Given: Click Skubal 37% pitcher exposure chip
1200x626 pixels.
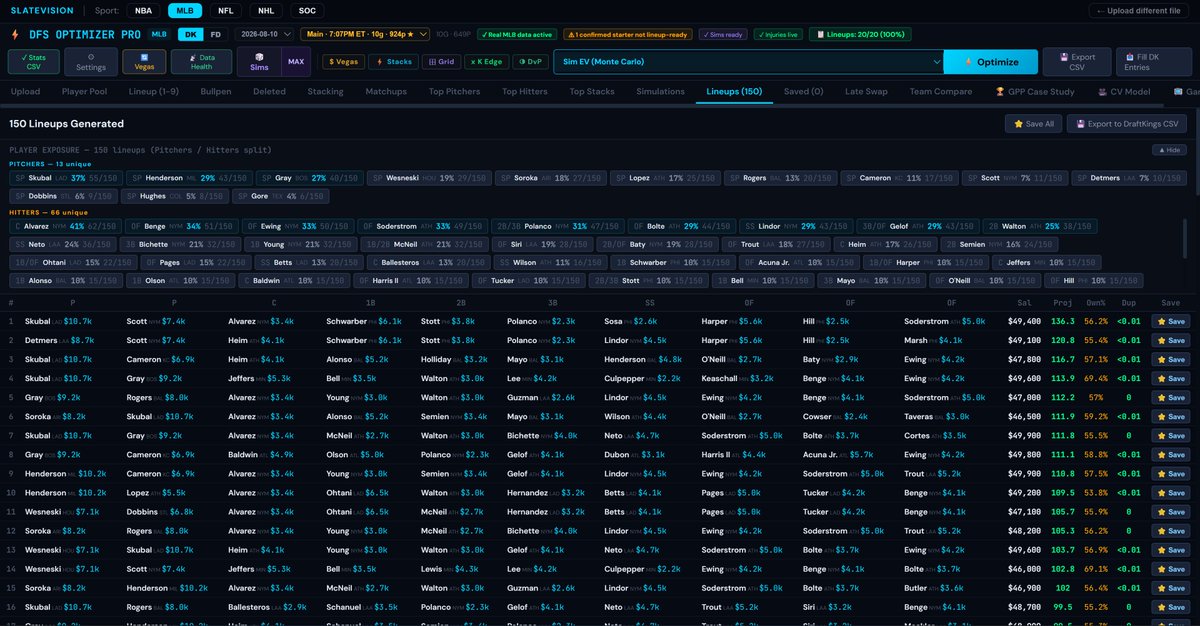Looking at the screenshot, I should [x=64, y=178].
